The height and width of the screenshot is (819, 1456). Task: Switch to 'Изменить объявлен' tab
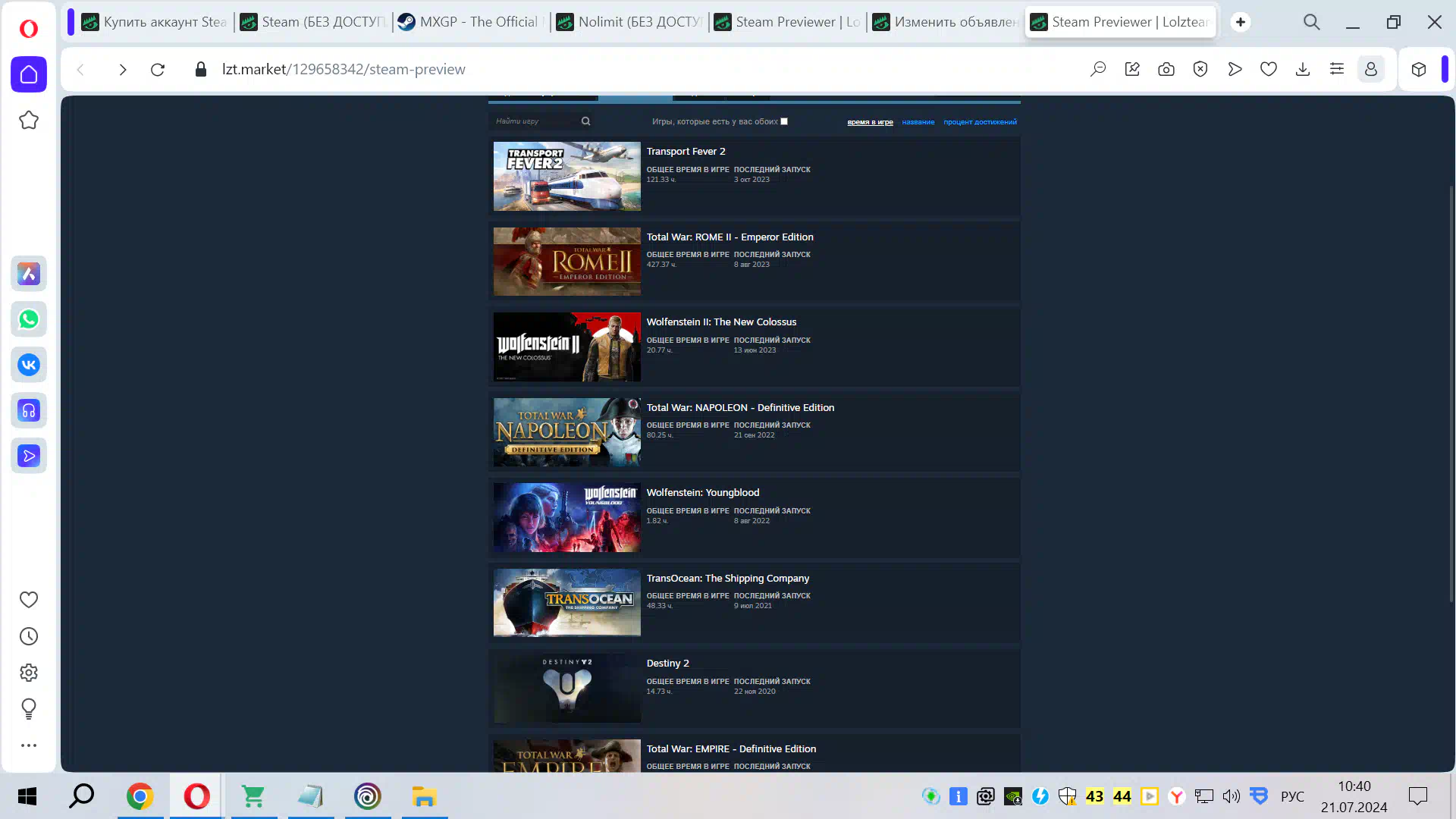click(x=946, y=22)
